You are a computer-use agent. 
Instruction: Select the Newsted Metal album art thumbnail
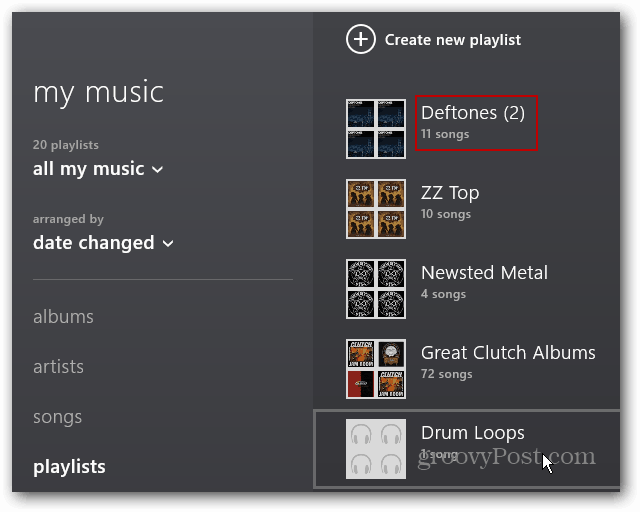[x=376, y=289]
